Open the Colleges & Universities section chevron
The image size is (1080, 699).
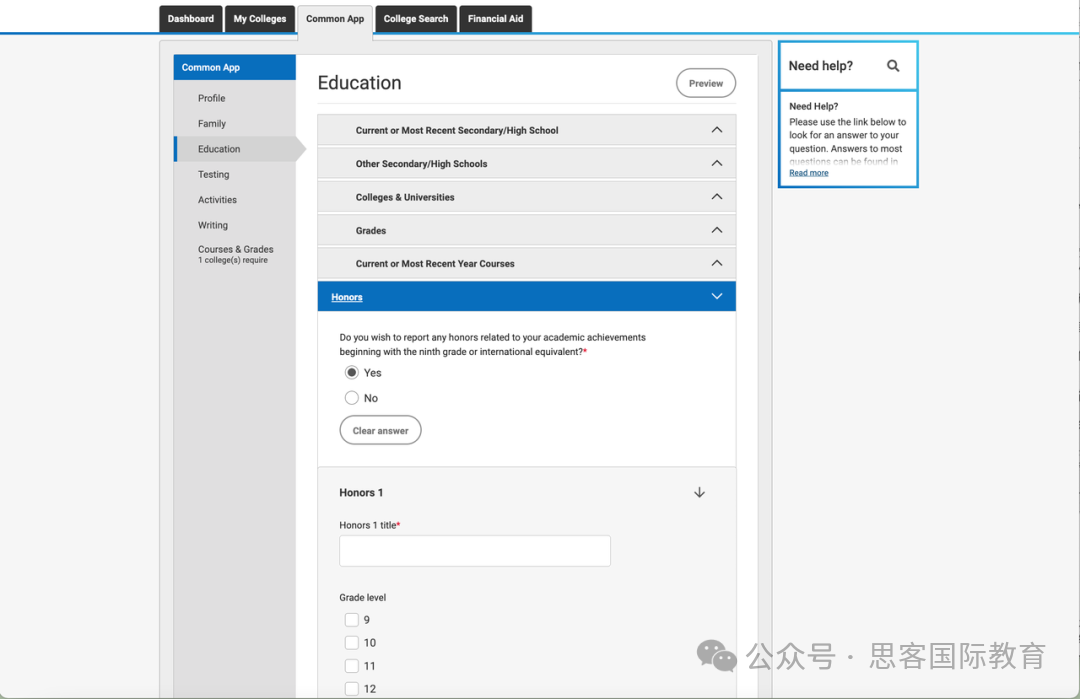click(716, 197)
